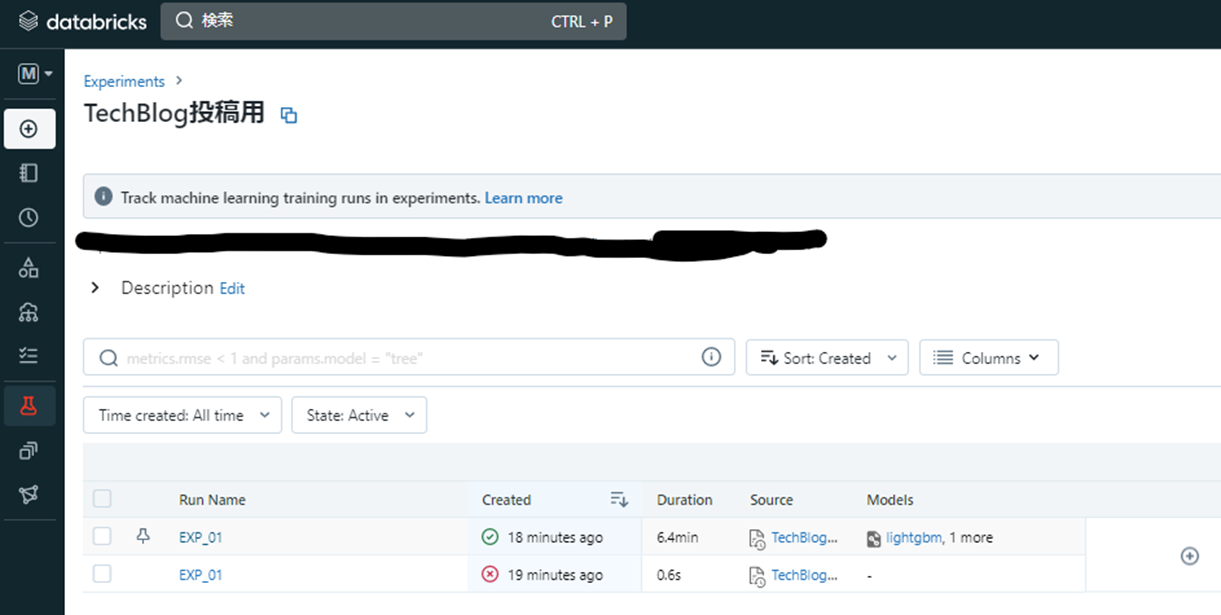Tick the select-all runs header checkbox

[102, 499]
